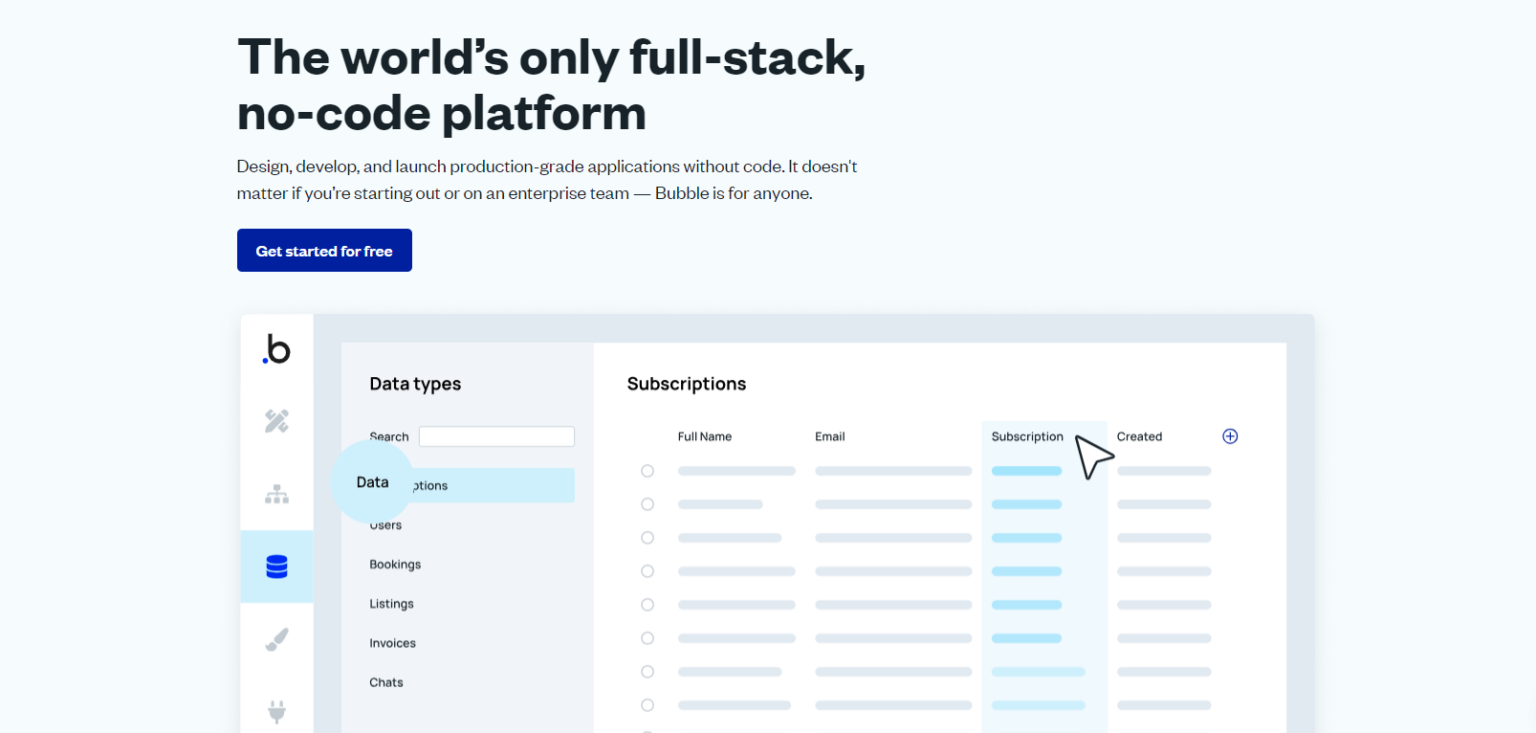The height and width of the screenshot is (733, 1536).
Task: Click the add-column plus icon
Action: tap(1230, 436)
